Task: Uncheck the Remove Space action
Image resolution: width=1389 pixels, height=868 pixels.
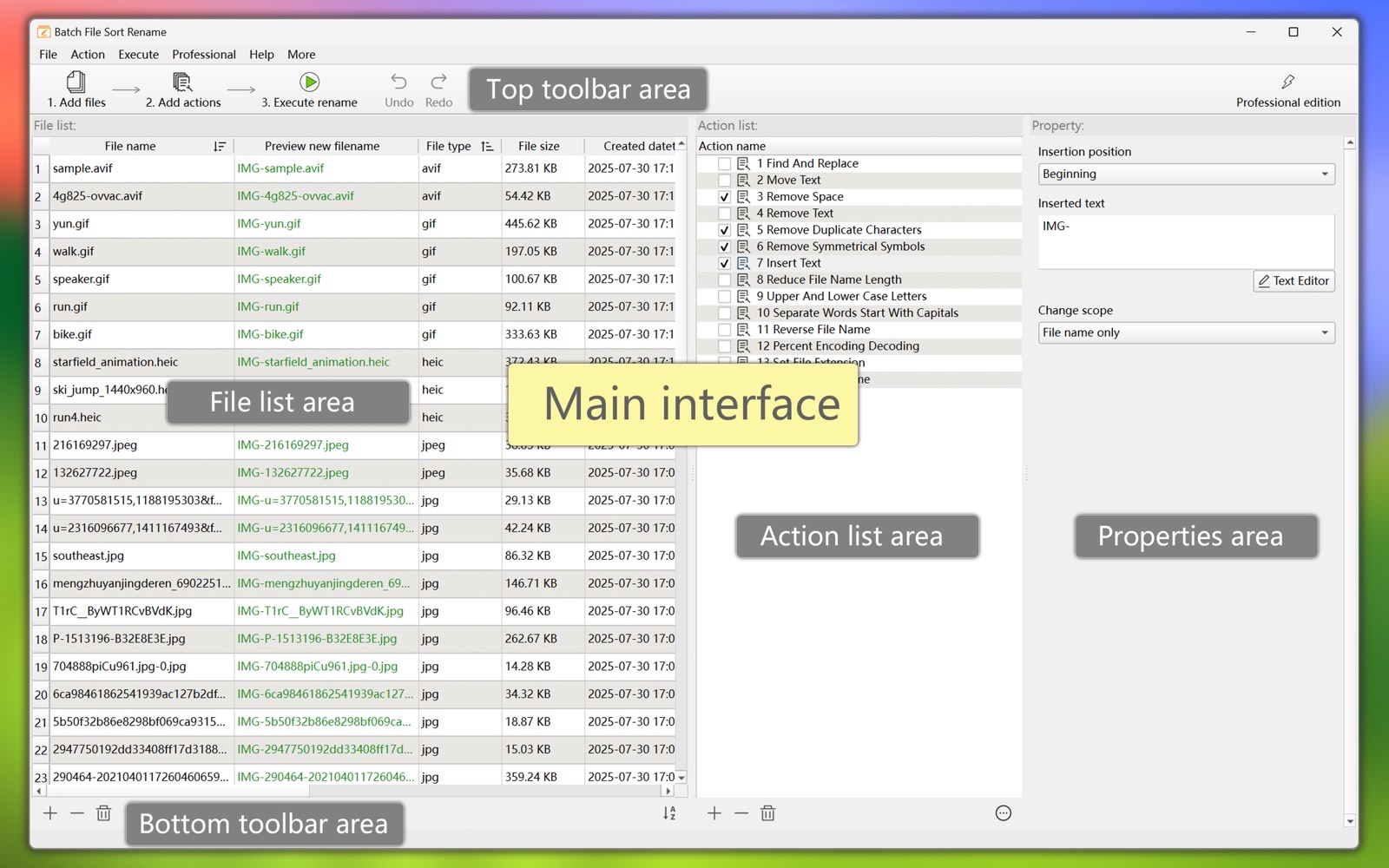Action: click(724, 197)
